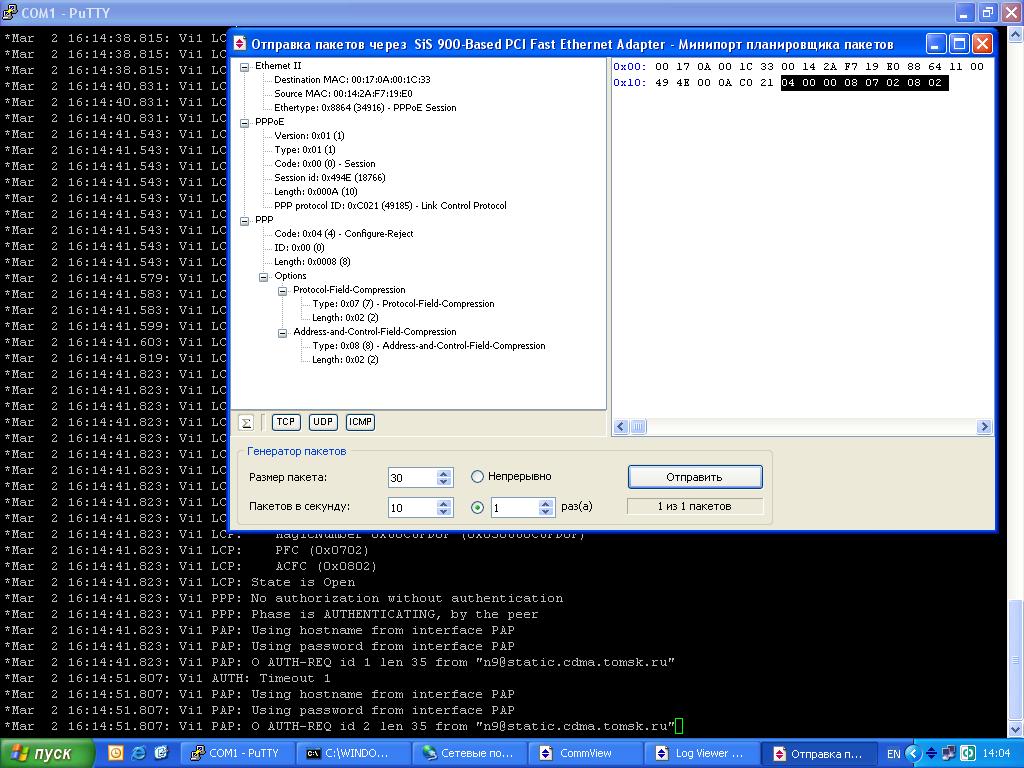Open Internet Explorer from quick launch

pyautogui.click(x=138, y=753)
